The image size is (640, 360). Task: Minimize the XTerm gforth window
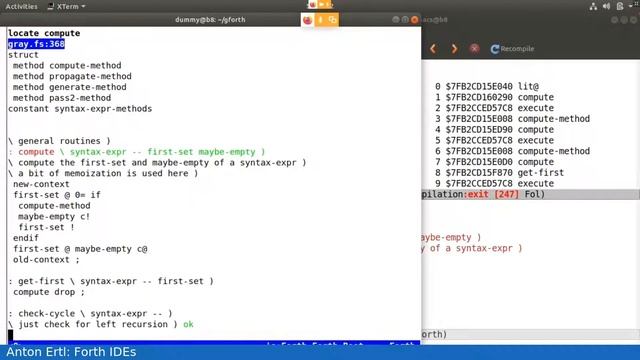tap(396, 20)
